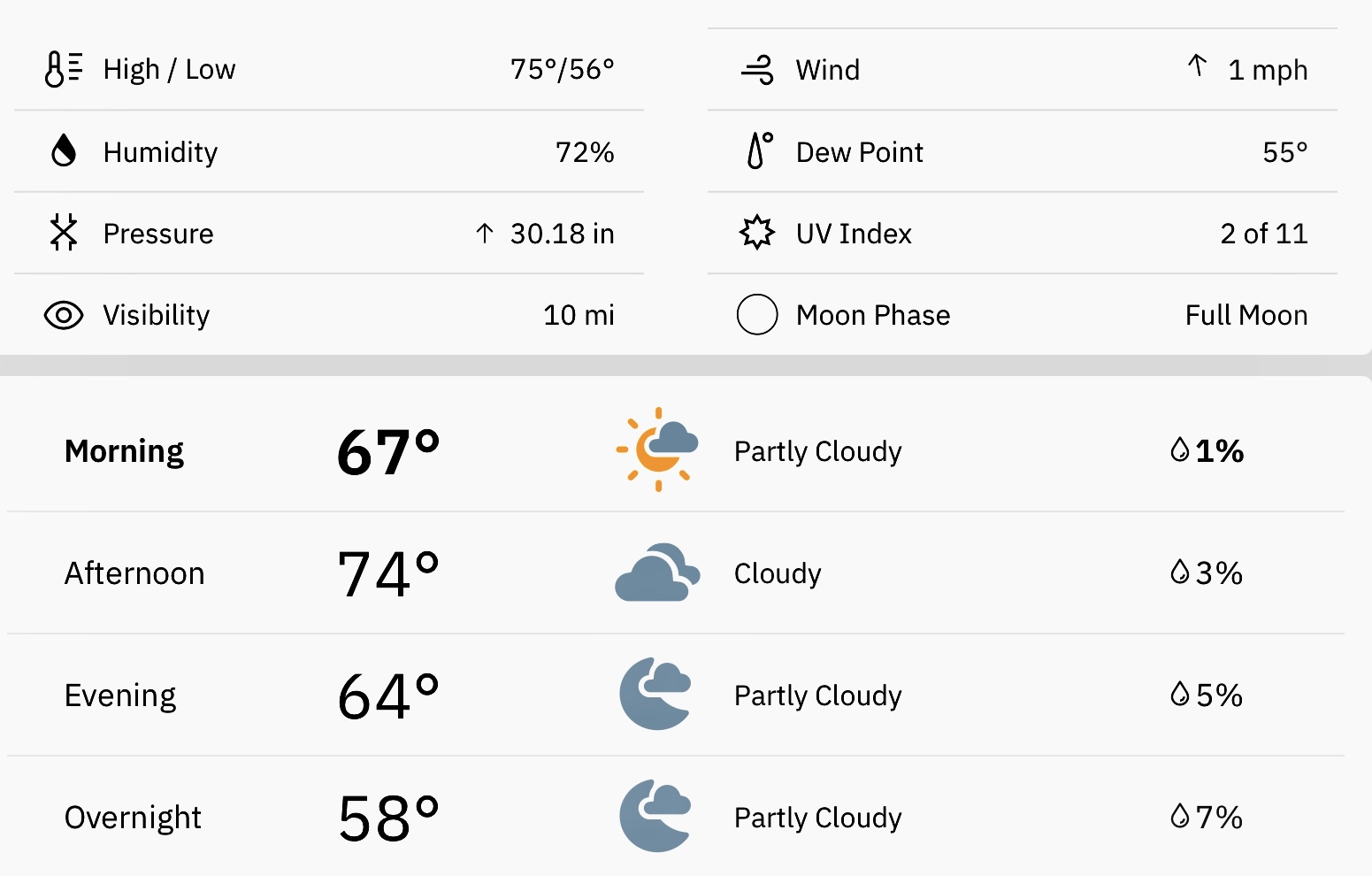Click the UV Index sun icon
The width and height of the screenshot is (1372, 876).
click(757, 233)
